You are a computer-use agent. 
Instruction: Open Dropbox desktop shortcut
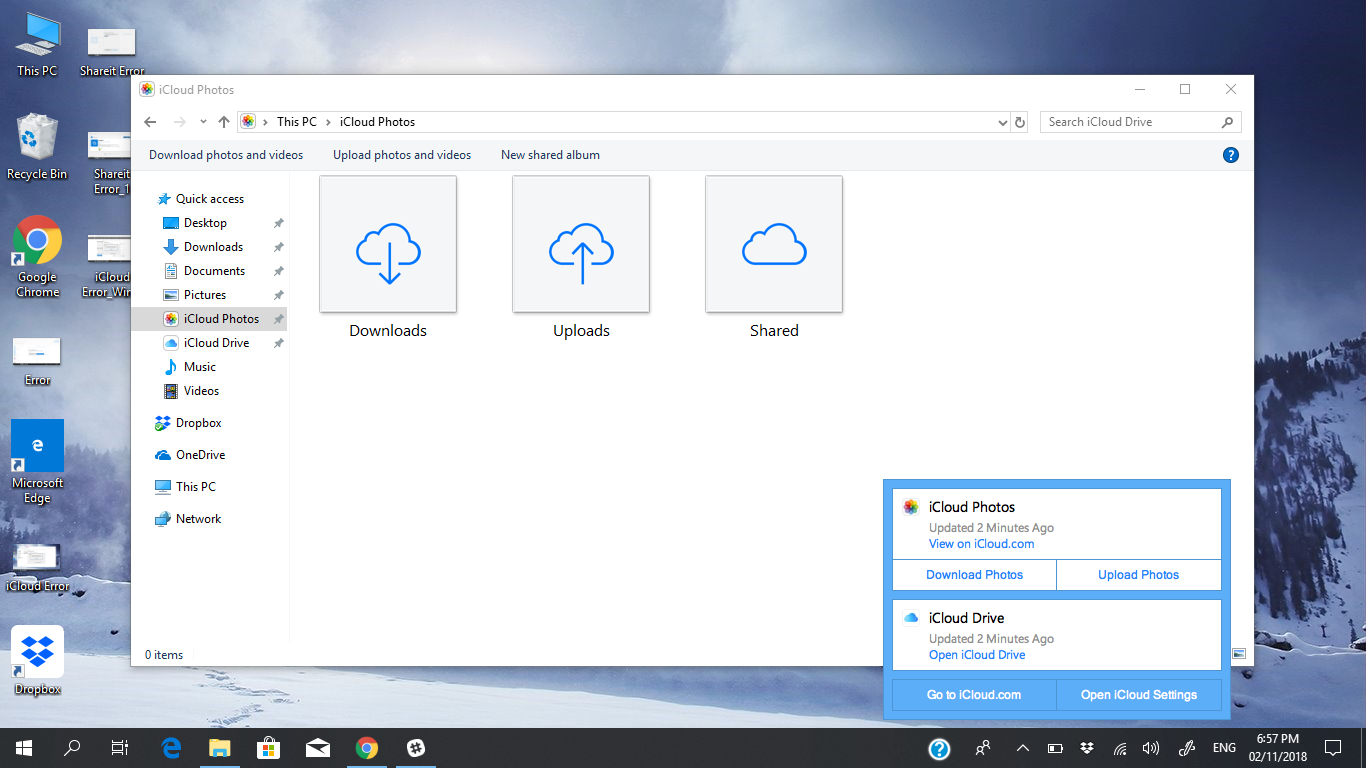[x=37, y=661]
